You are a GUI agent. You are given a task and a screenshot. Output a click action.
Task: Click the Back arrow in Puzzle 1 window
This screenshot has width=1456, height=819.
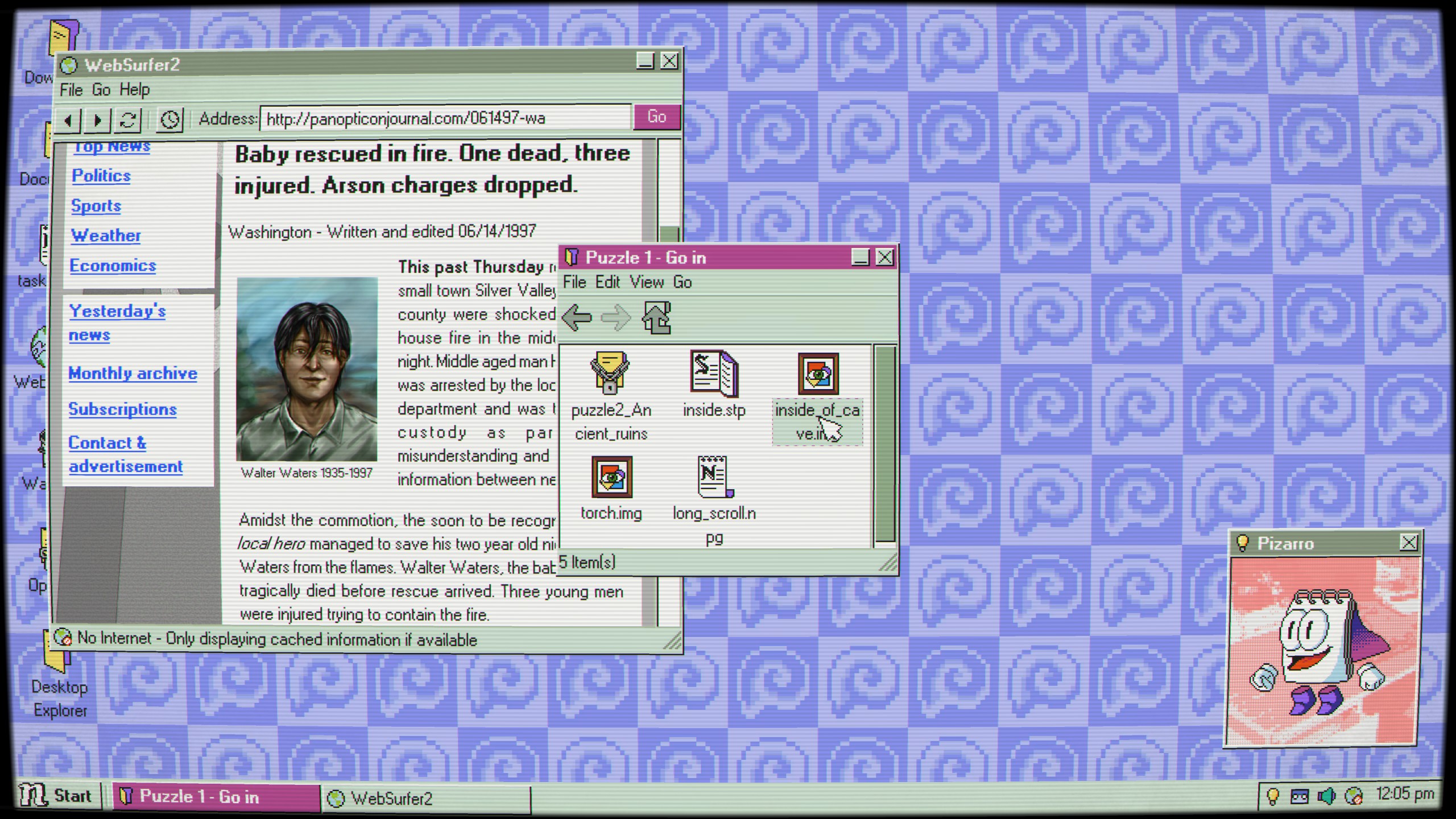pos(576,317)
